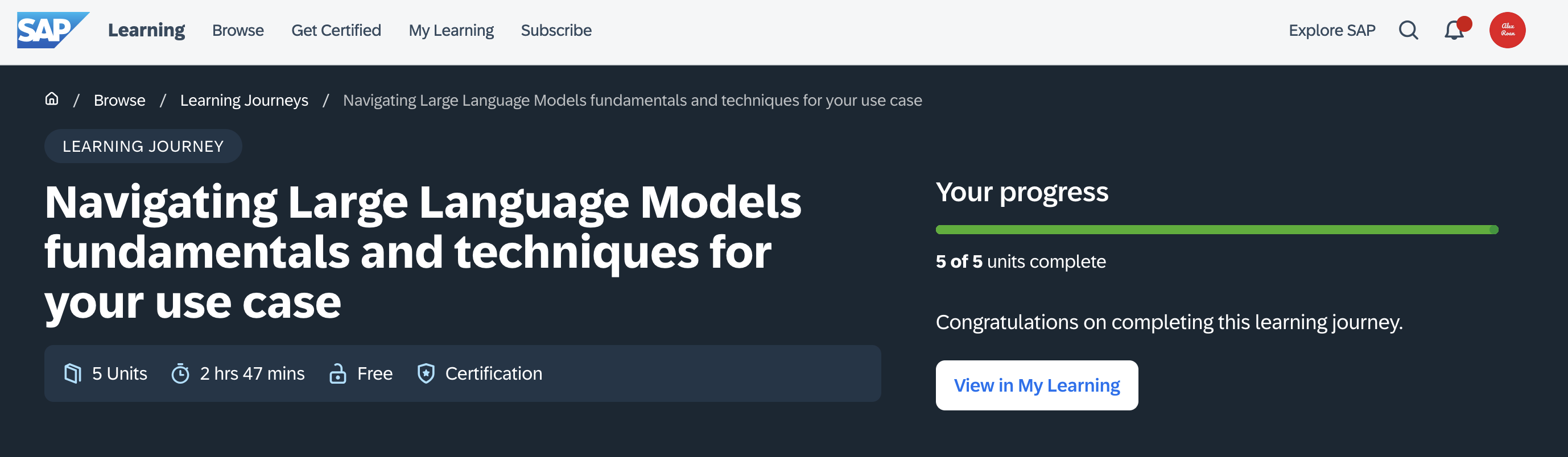This screenshot has width=1568, height=457.
Task: Open the notifications bell
Action: (x=1454, y=30)
